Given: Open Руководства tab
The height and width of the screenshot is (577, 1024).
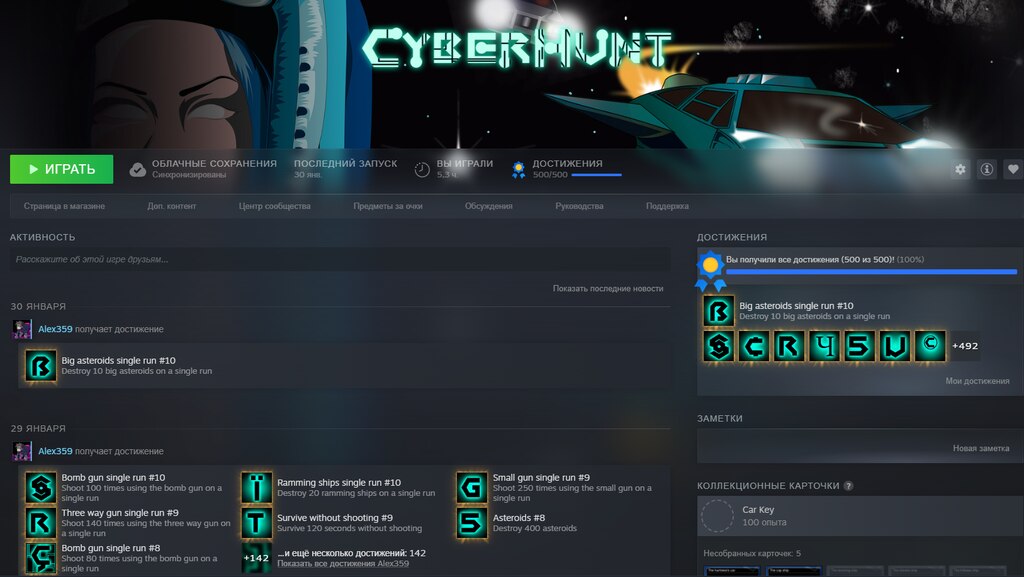Looking at the screenshot, I should click(579, 206).
